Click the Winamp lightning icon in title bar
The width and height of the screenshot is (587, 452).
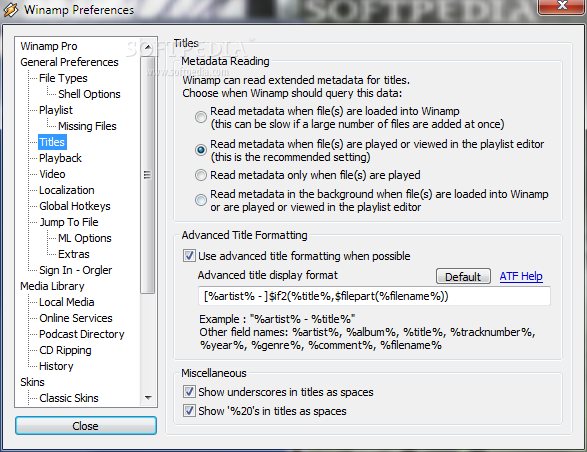point(10,10)
